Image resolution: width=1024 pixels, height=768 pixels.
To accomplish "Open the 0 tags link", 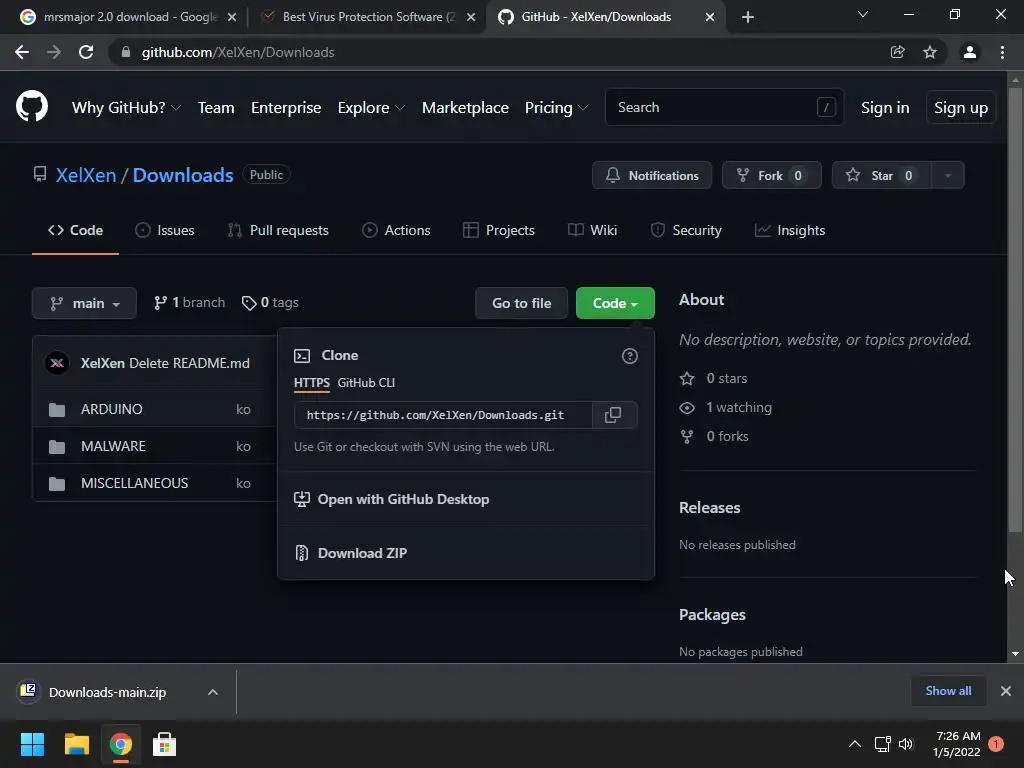I will click(270, 302).
